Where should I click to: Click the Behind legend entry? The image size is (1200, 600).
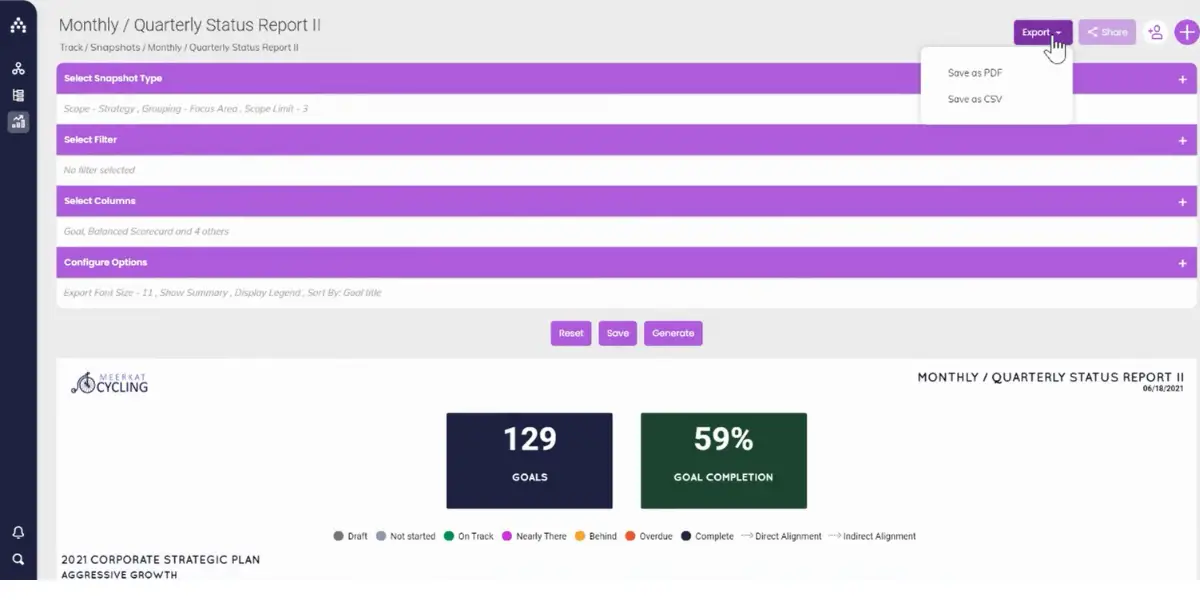(595, 536)
